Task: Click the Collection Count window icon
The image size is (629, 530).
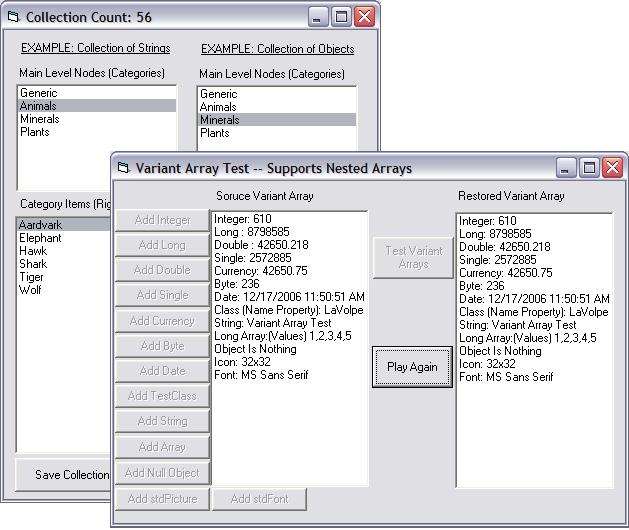Action: point(14,17)
